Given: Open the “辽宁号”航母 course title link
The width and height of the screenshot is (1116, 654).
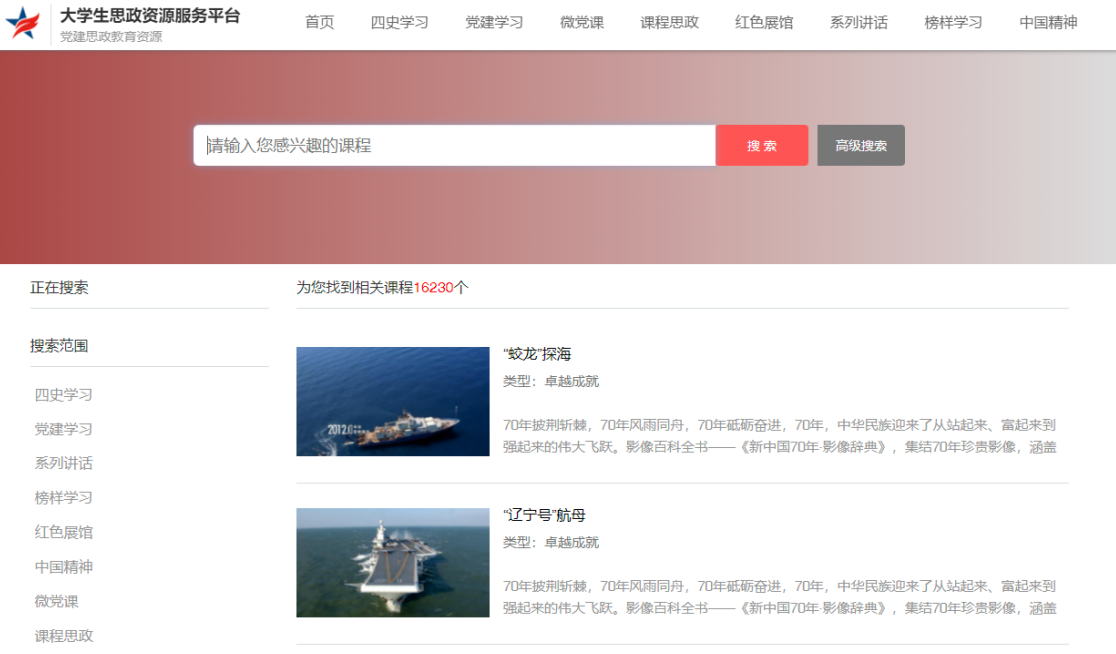Looking at the screenshot, I should tap(544, 515).
